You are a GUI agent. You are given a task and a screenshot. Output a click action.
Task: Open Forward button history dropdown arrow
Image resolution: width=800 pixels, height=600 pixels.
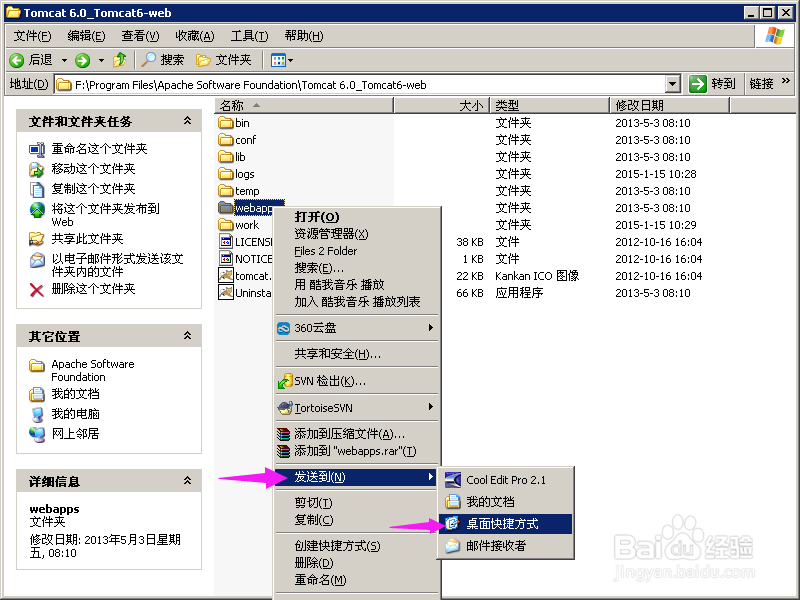click(x=101, y=60)
